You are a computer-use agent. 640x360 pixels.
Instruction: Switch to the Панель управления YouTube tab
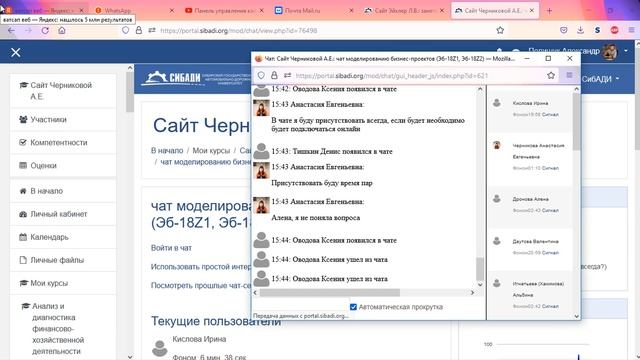pos(224,11)
